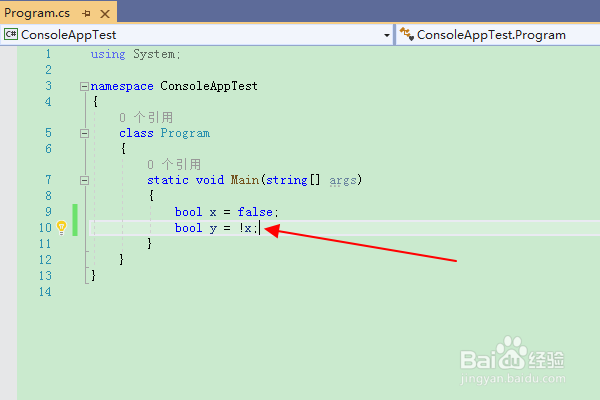Click the 'using' keyword on line 1
The image size is (600, 400).
108,54
